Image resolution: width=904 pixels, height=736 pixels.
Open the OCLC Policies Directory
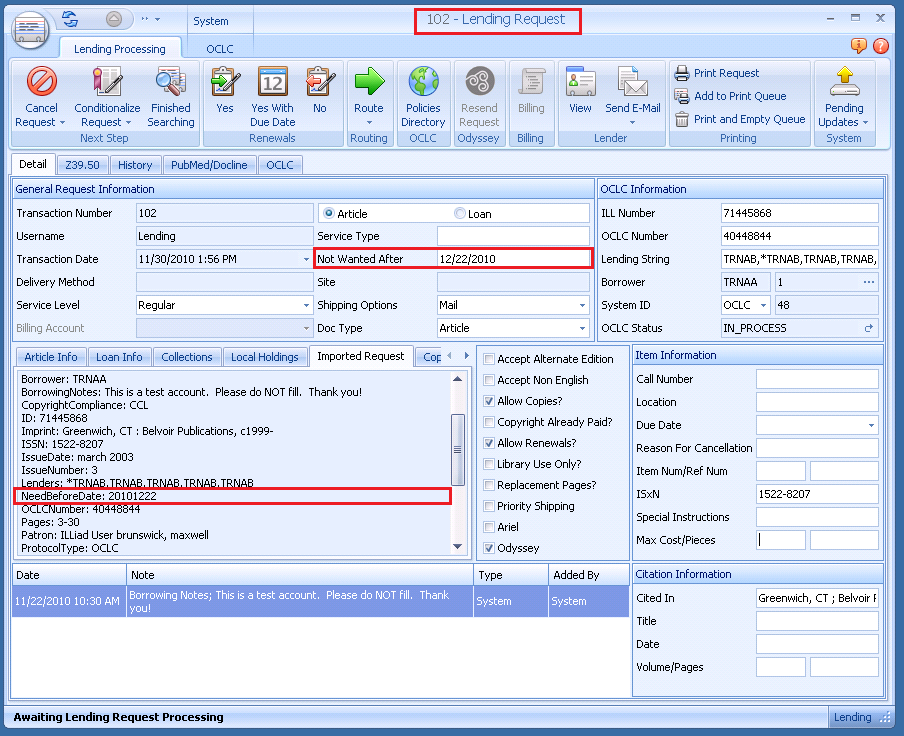(423, 82)
